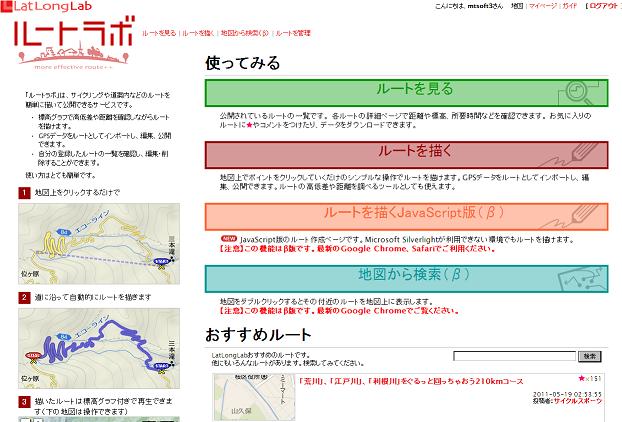Click the step 1 number badge
The image size is (622, 422).
click(x=24, y=191)
